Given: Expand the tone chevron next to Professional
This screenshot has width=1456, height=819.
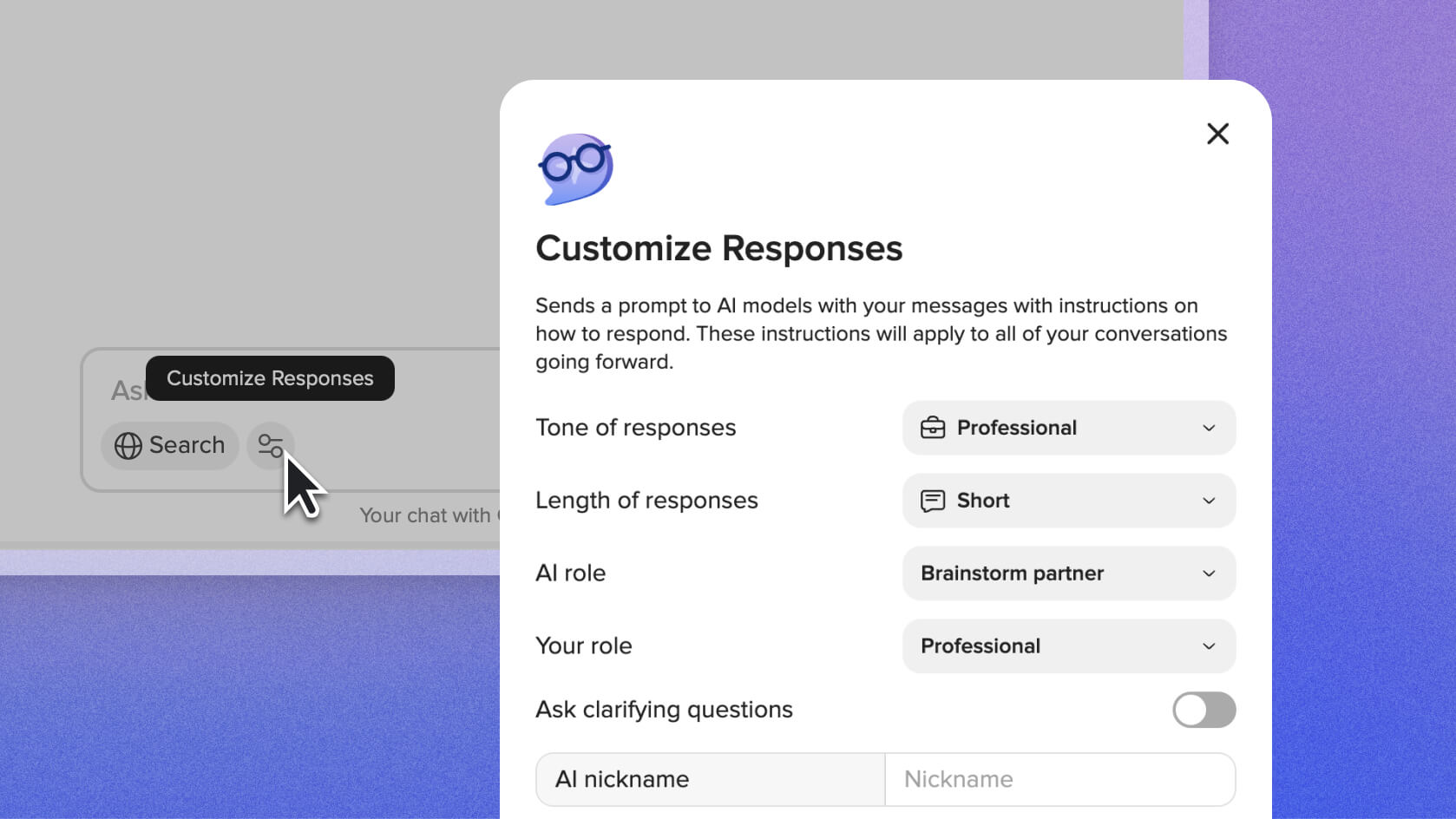Looking at the screenshot, I should coord(1209,428).
